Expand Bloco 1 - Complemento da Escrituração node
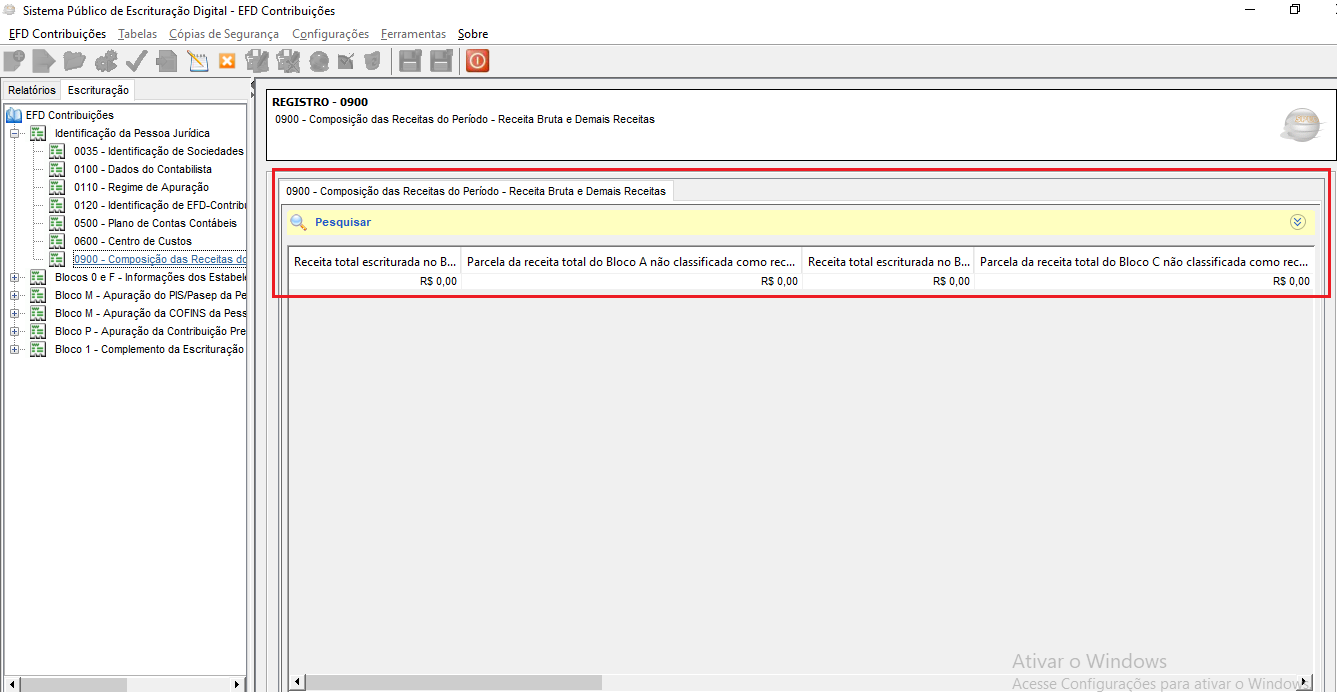Viewport: 1337px width, 692px height. pos(14,349)
